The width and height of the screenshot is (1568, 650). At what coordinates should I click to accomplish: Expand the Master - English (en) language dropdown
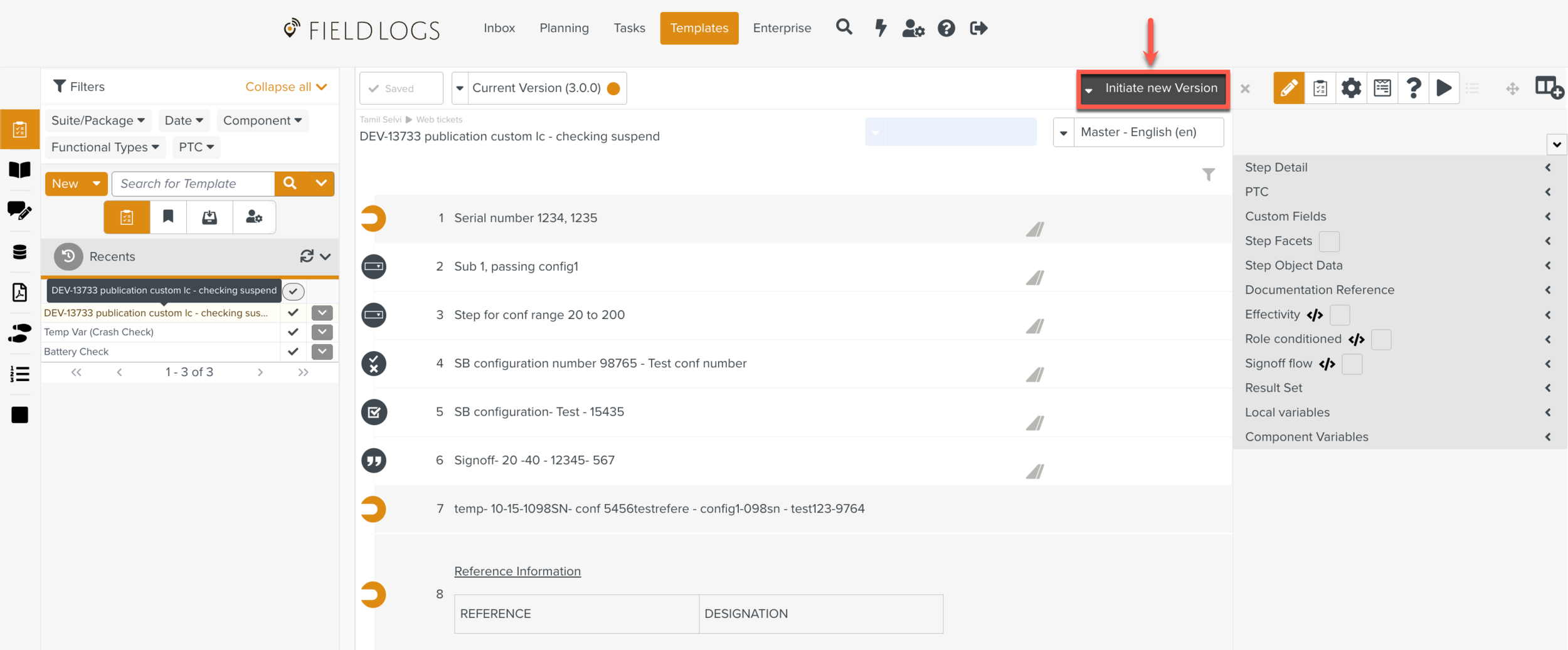(x=1063, y=132)
